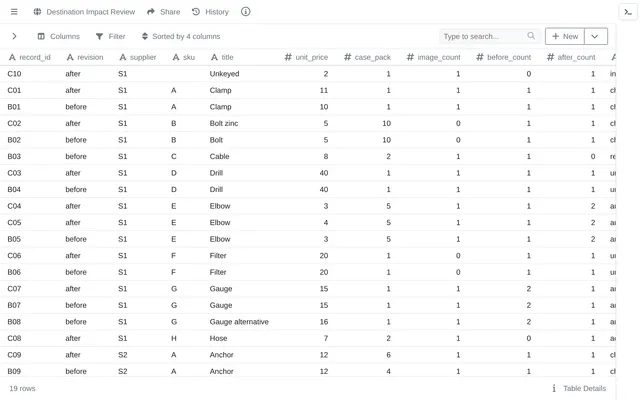Image resolution: width=640 pixels, height=400 pixels.
Task: Click the Filter funnel icon
Action: pyautogui.click(x=99, y=36)
